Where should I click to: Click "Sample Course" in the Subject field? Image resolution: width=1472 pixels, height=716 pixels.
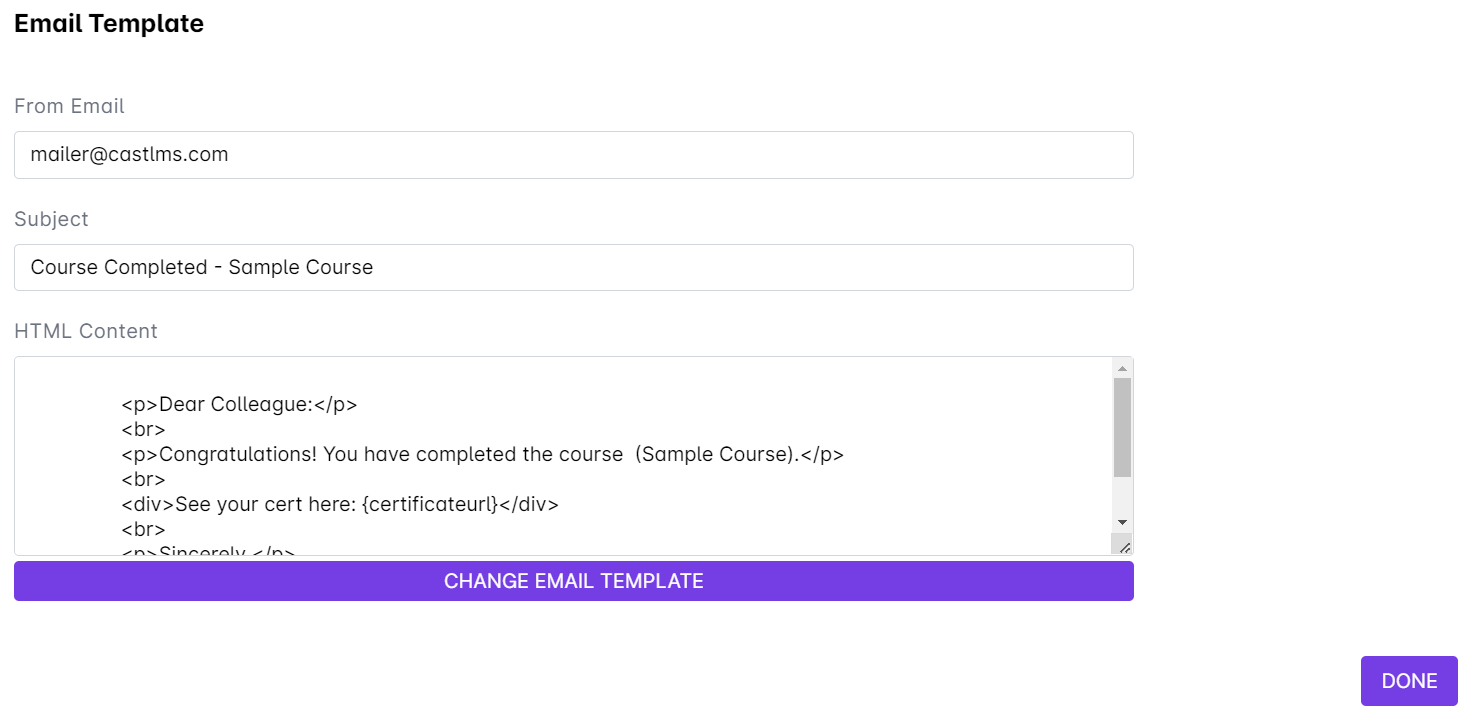pyautogui.click(x=301, y=268)
